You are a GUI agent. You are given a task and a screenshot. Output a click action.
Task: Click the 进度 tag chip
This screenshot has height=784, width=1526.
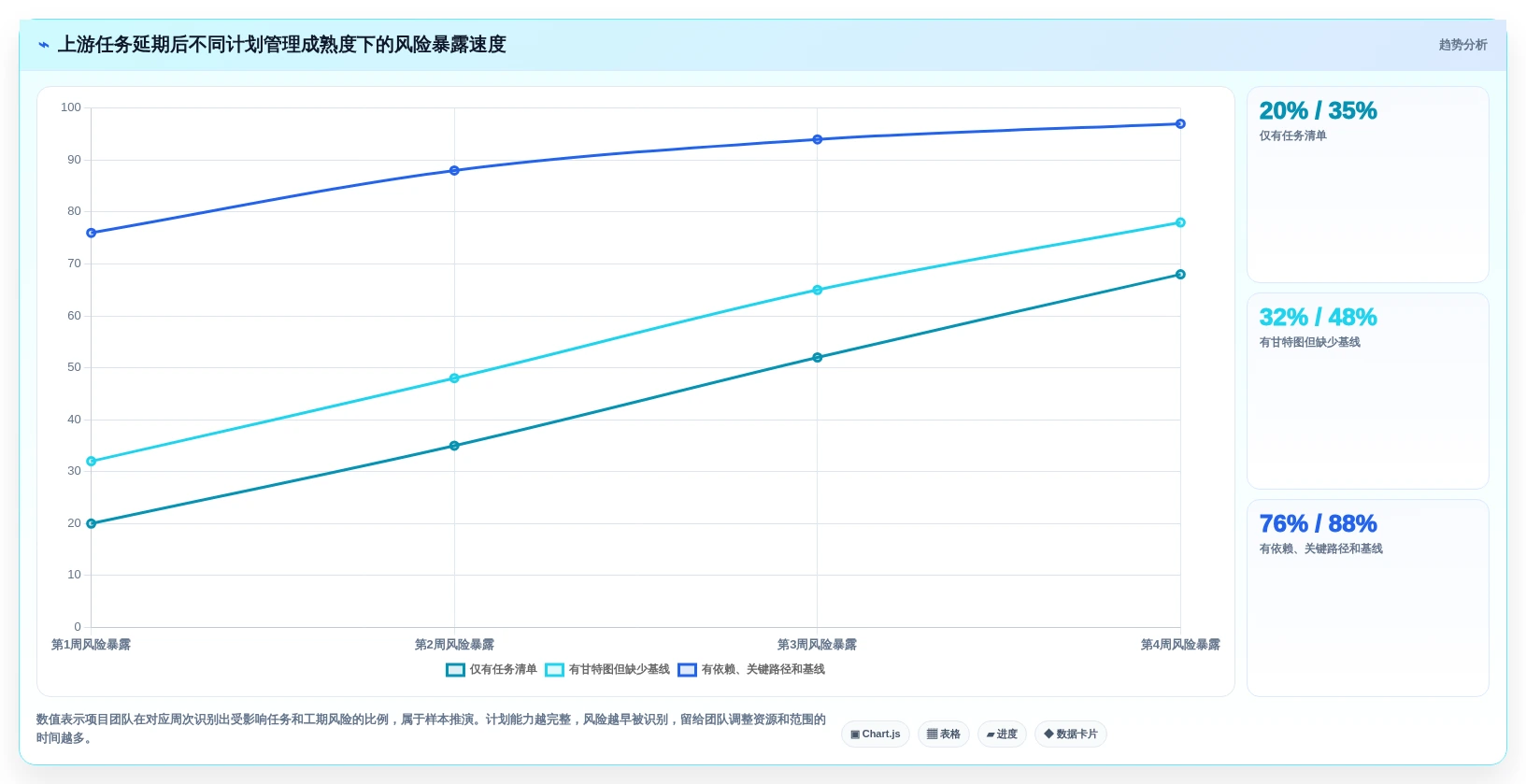pyautogui.click(x=1002, y=734)
